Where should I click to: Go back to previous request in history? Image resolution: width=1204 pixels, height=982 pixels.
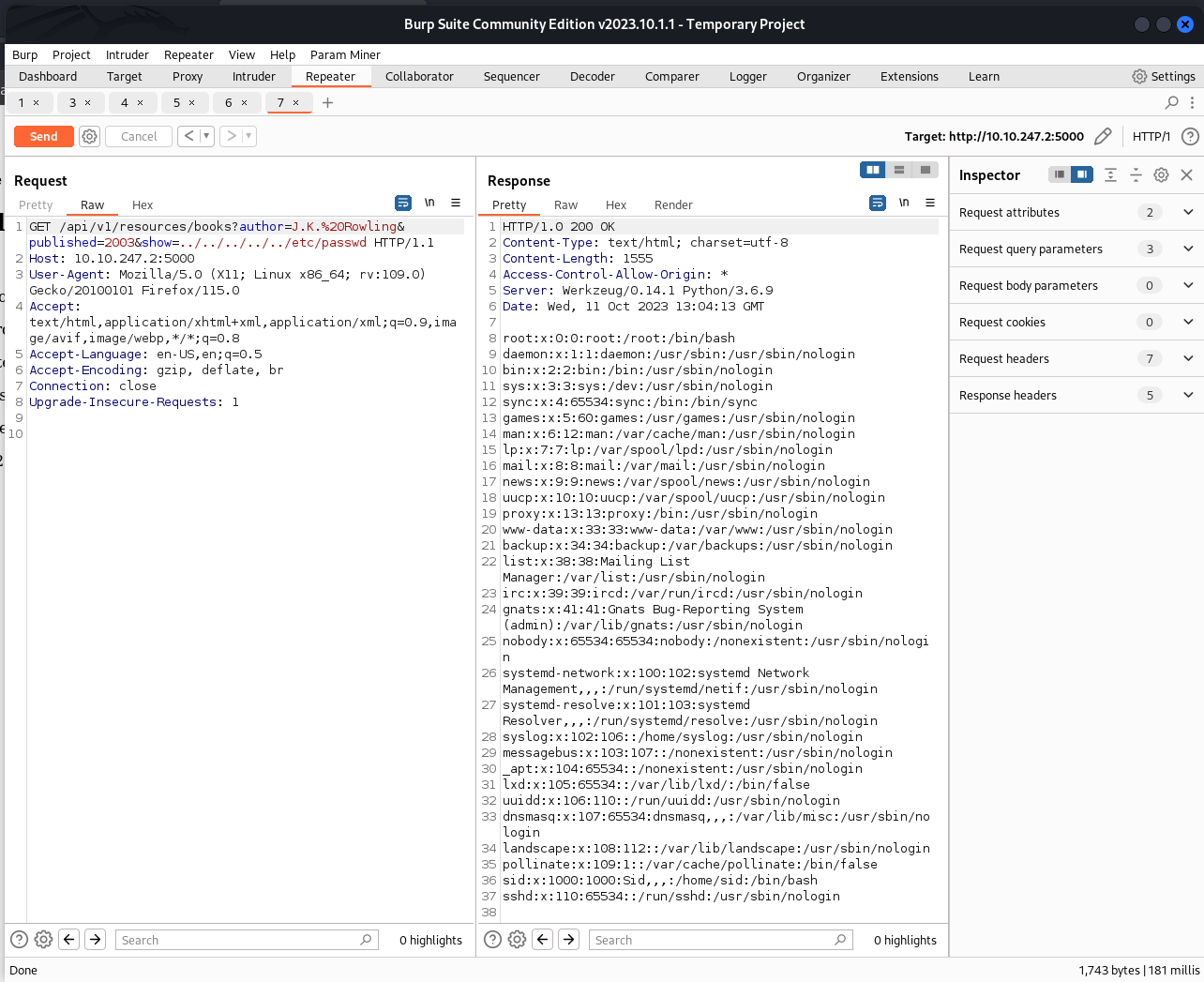click(188, 136)
